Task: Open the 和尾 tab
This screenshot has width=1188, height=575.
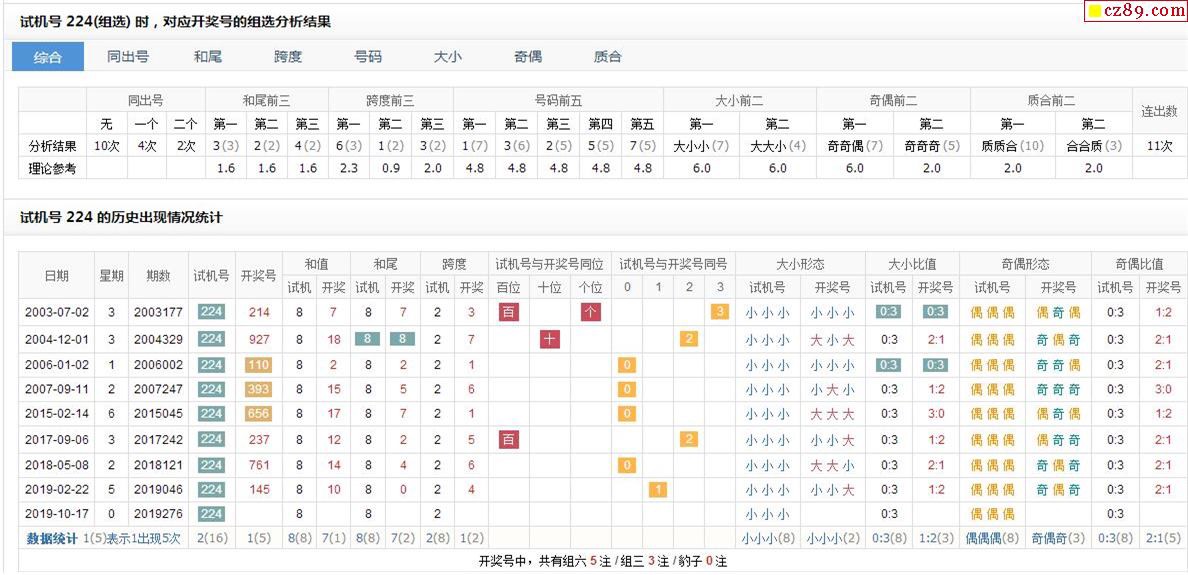Action: point(208,57)
